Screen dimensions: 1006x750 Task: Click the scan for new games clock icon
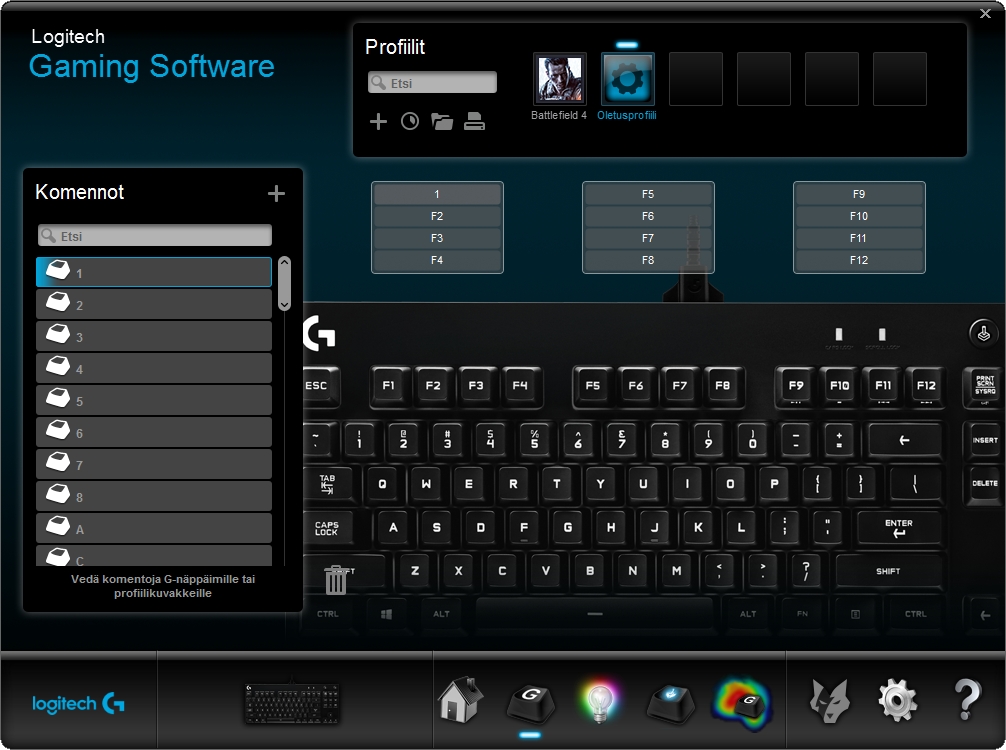click(x=410, y=121)
